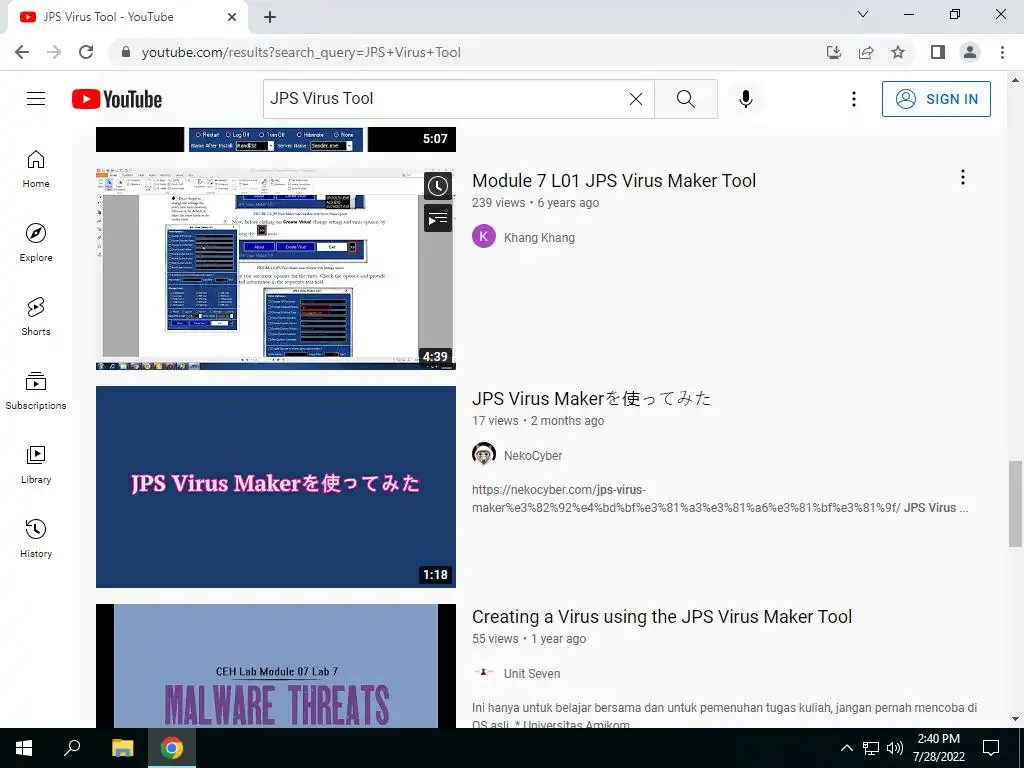Open Home in sidebar
1024x768 pixels.
[x=36, y=168]
